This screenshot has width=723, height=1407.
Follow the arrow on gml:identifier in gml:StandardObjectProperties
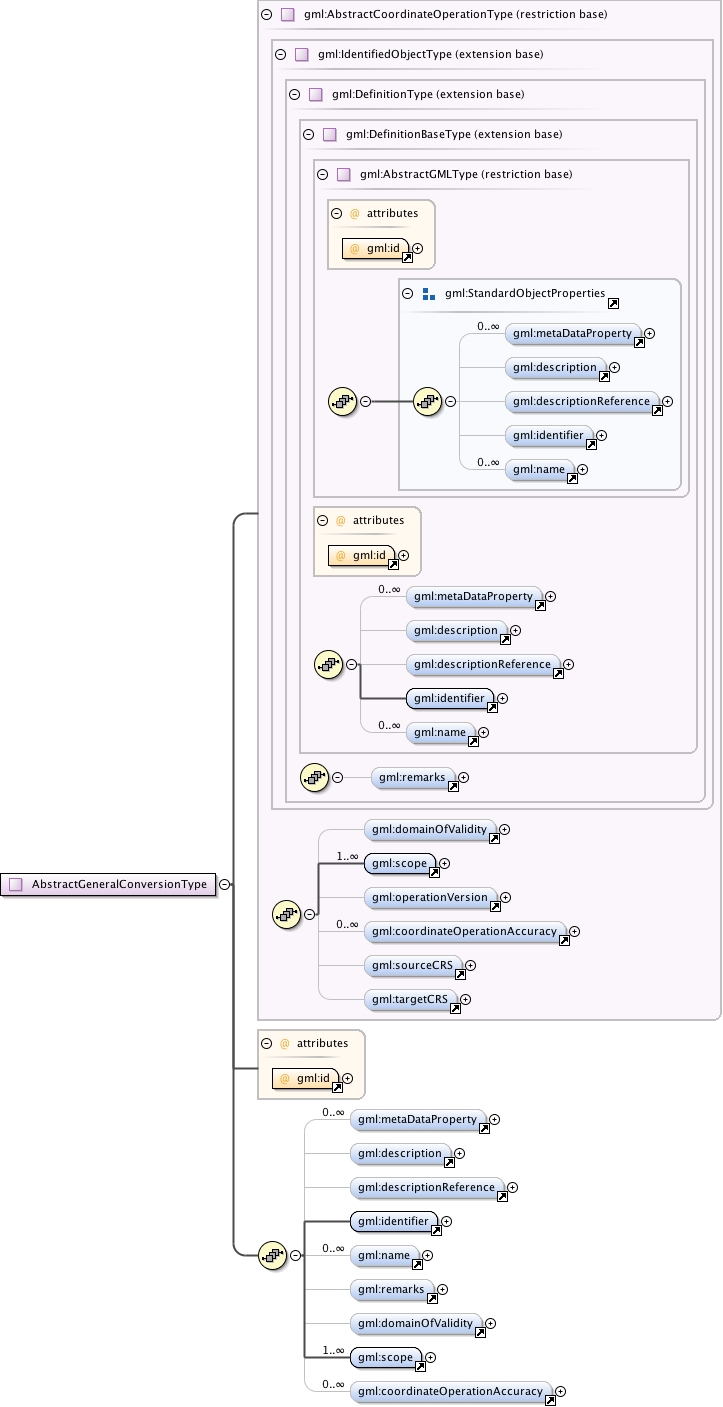591,445
